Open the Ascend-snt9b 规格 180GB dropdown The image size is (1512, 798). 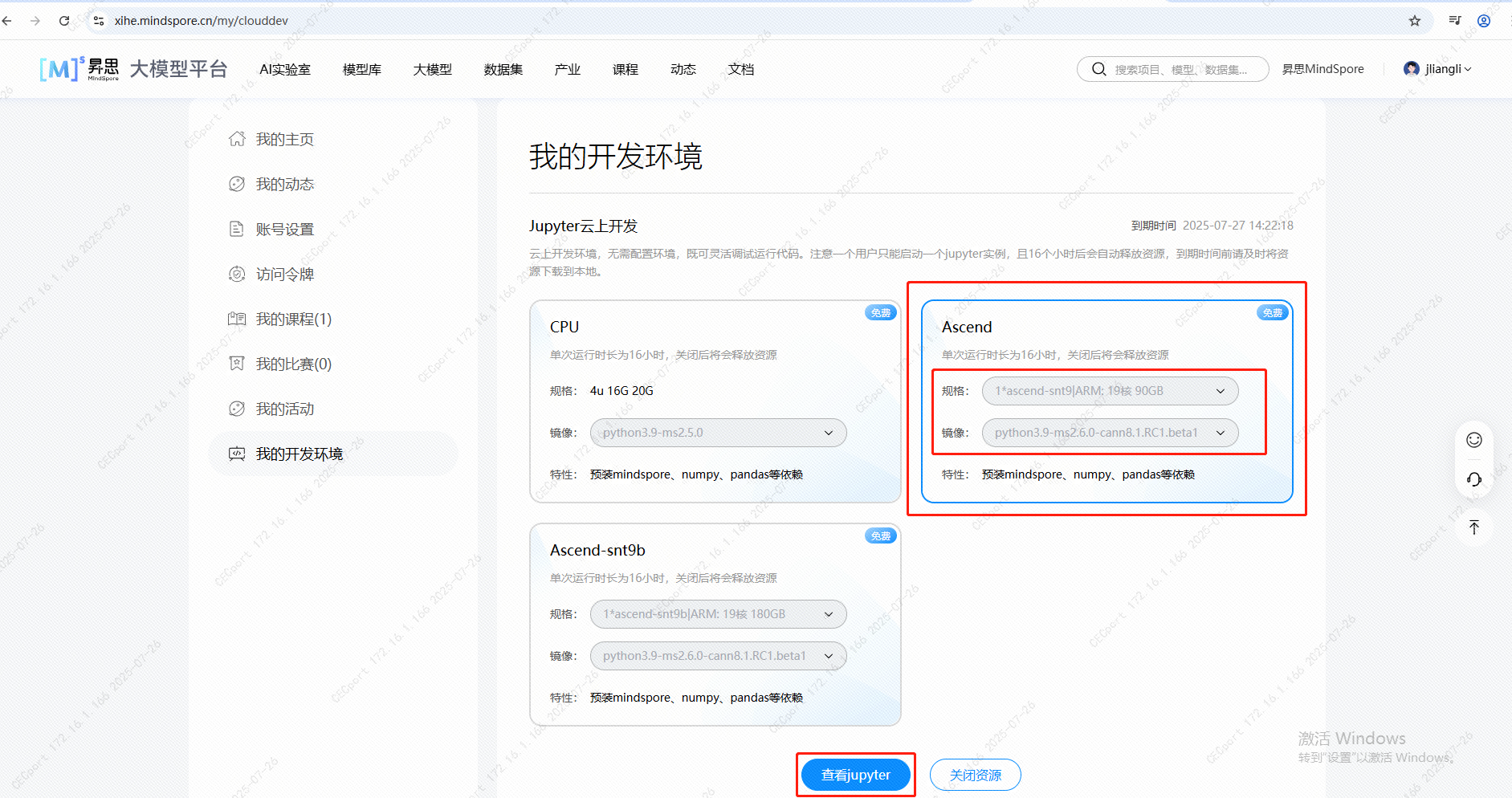tap(719, 614)
